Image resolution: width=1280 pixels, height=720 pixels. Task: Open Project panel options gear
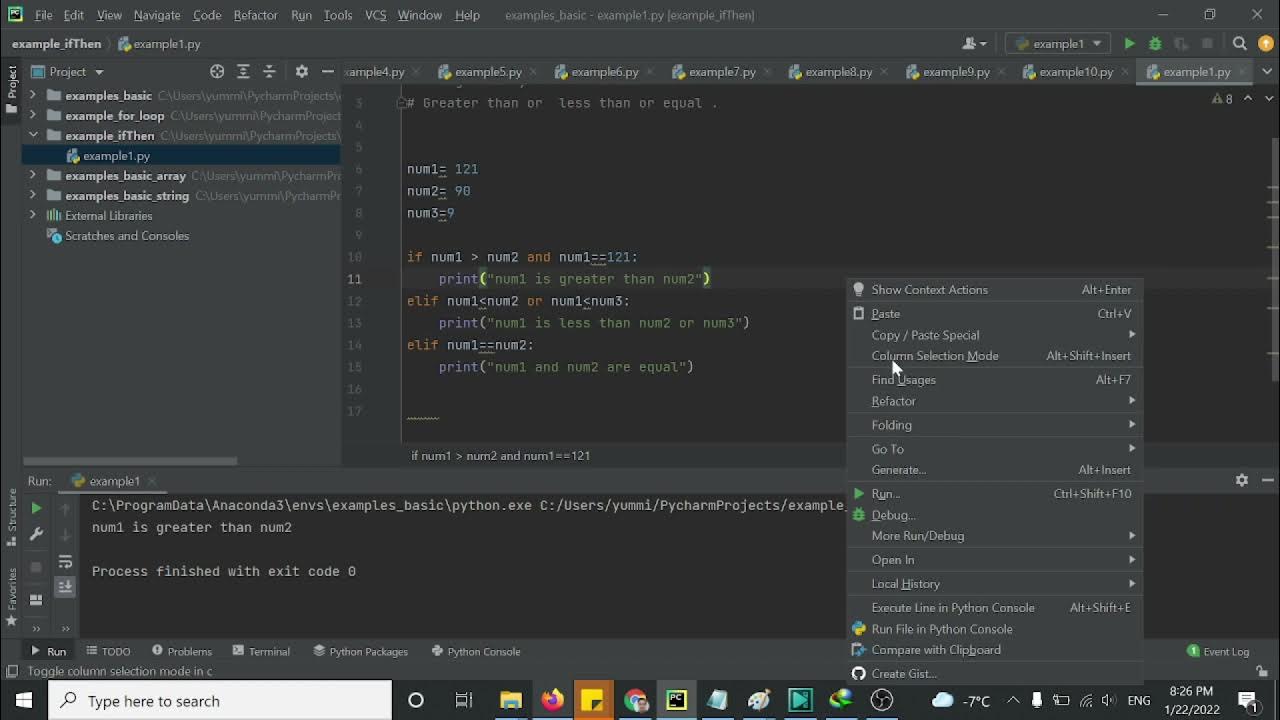click(x=301, y=72)
